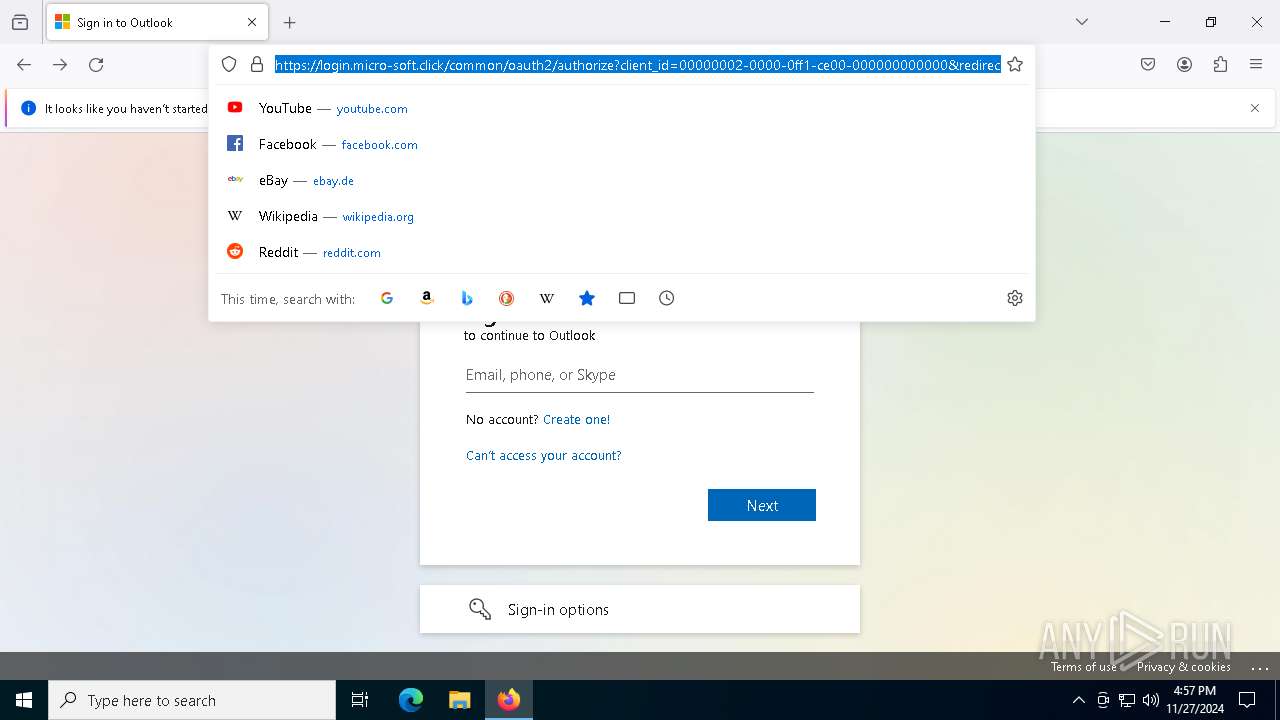Open the Privacy & cookies link
This screenshot has height=720, width=1280.
(x=1183, y=667)
